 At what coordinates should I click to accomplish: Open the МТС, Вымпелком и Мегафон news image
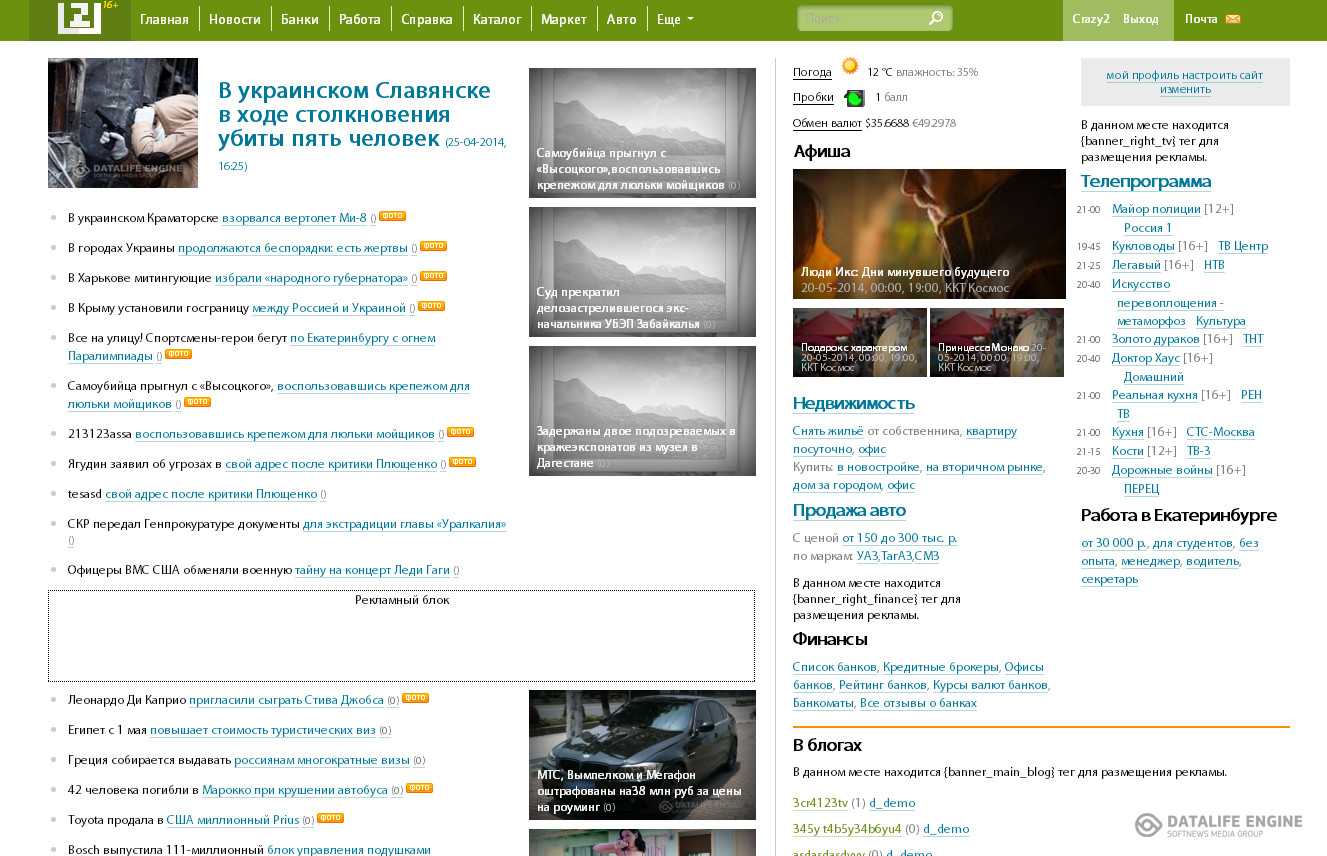click(x=642, y=754)
